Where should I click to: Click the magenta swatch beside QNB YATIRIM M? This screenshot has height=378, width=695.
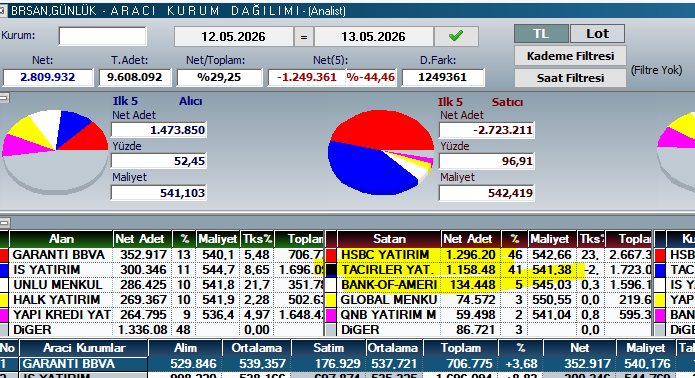click(x=331, y=315)
